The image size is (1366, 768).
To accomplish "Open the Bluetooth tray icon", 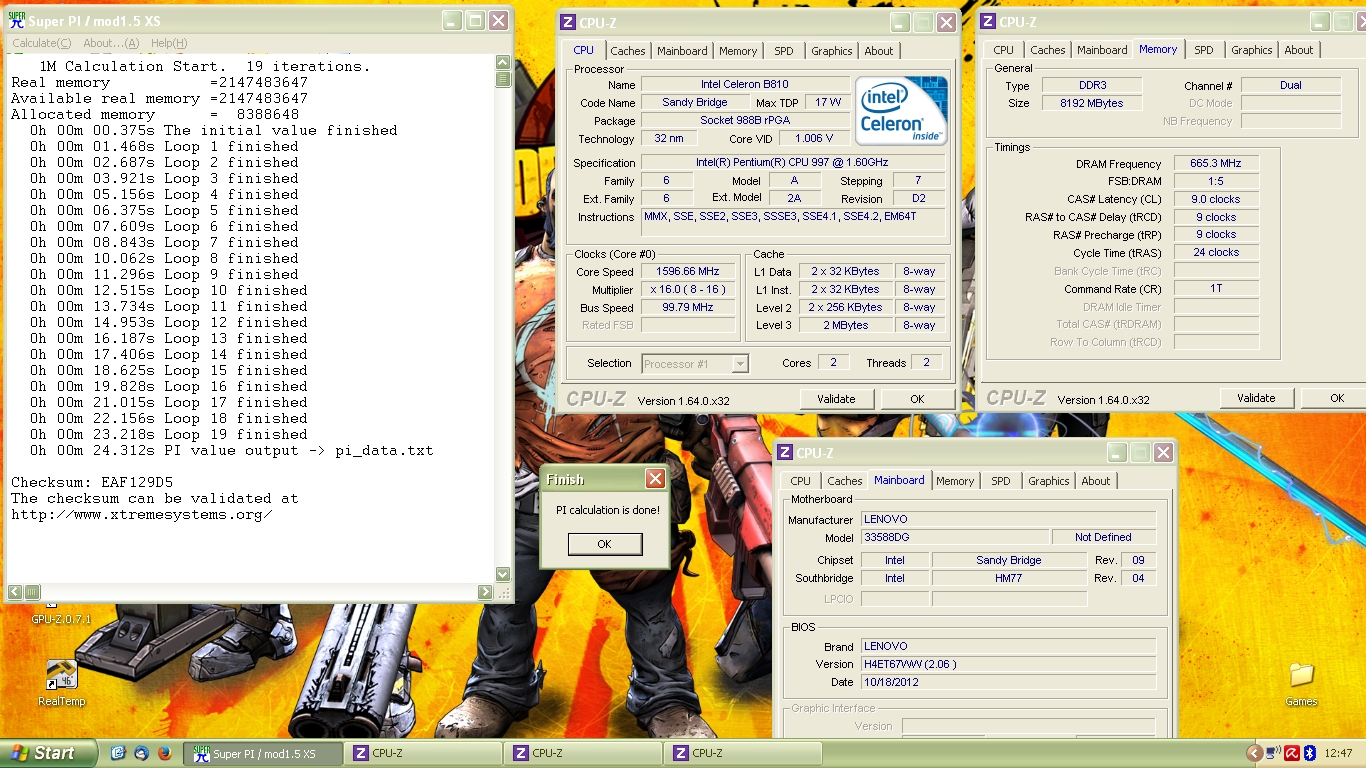I will [1309, 753].
